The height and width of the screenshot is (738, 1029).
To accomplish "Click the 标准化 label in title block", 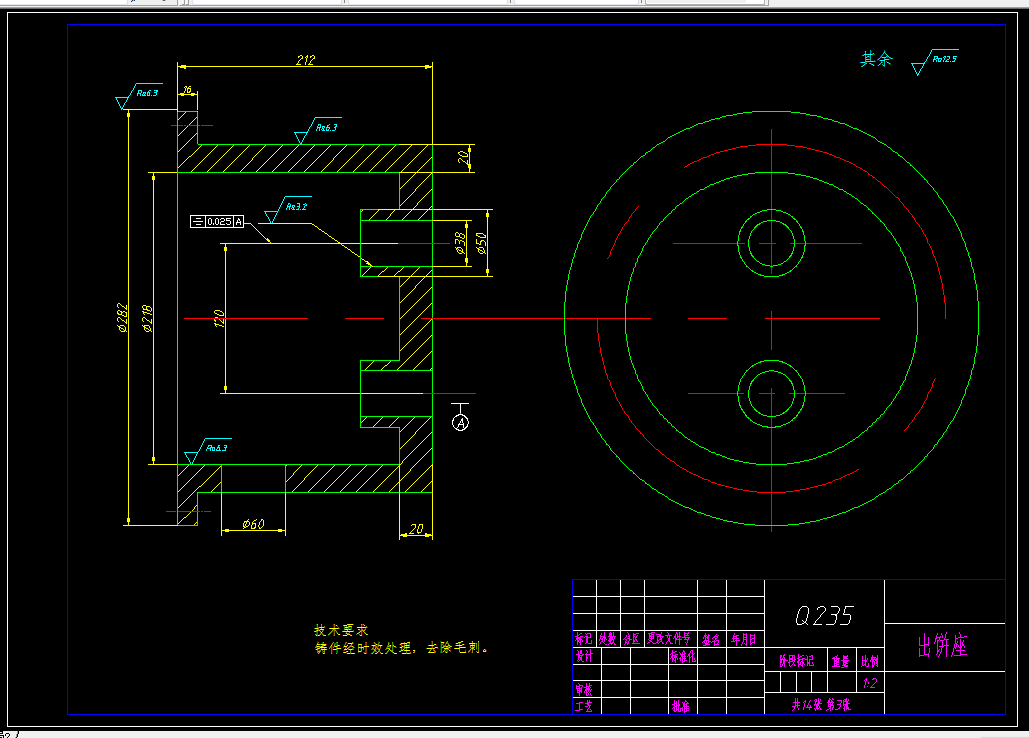I will coord(682,657).
